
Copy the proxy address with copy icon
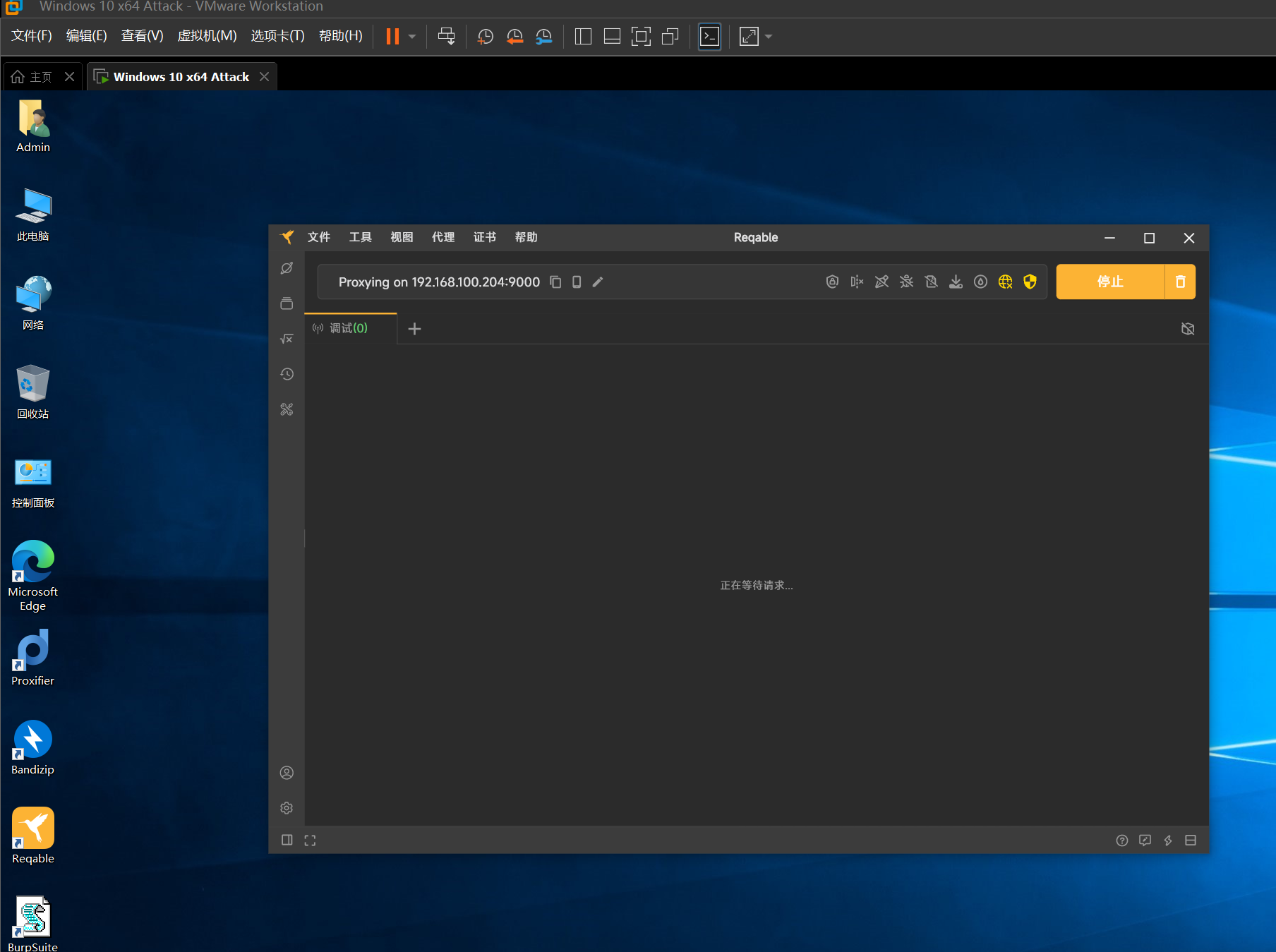555,282
